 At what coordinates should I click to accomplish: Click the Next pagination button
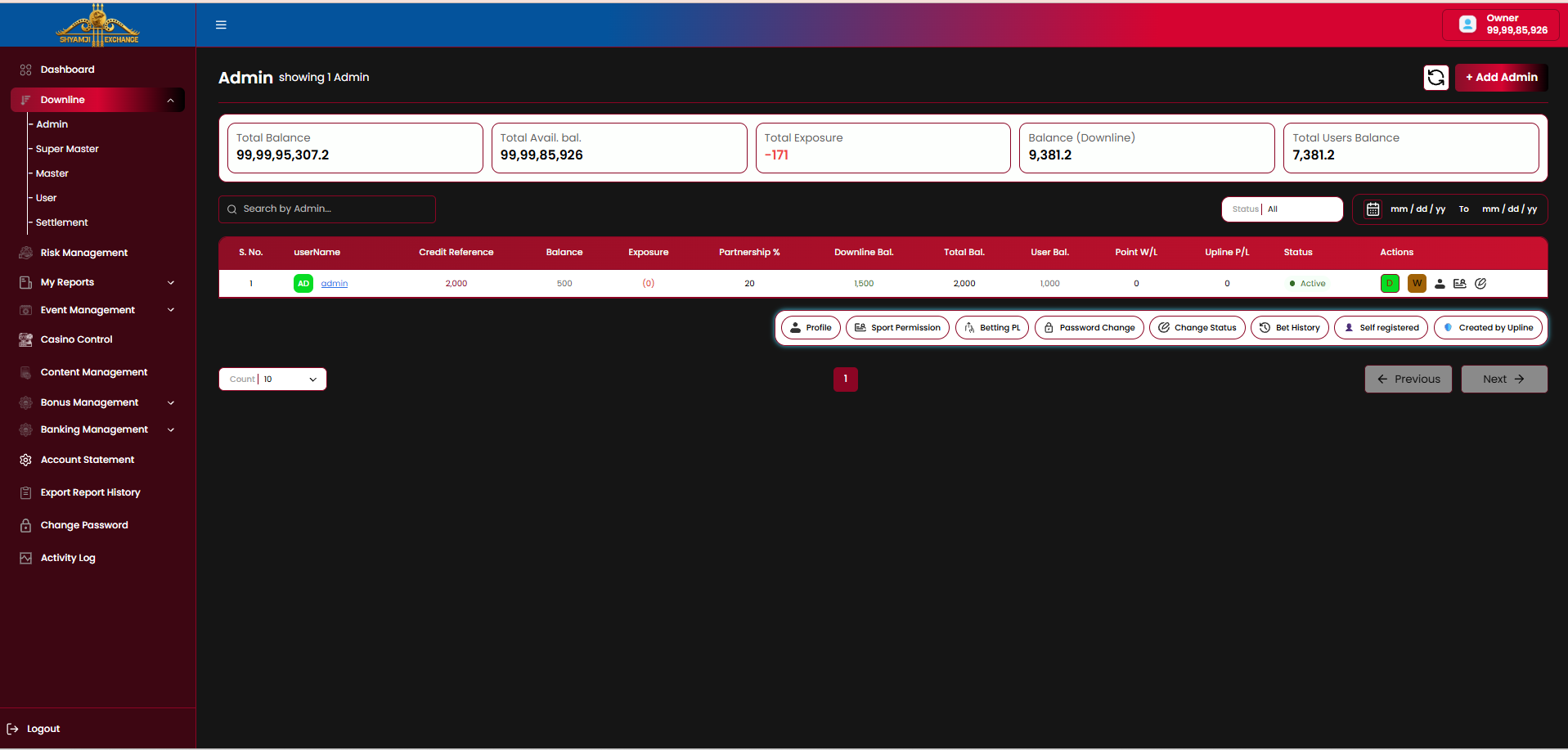pyautogui.click(x=1504, y=379)
